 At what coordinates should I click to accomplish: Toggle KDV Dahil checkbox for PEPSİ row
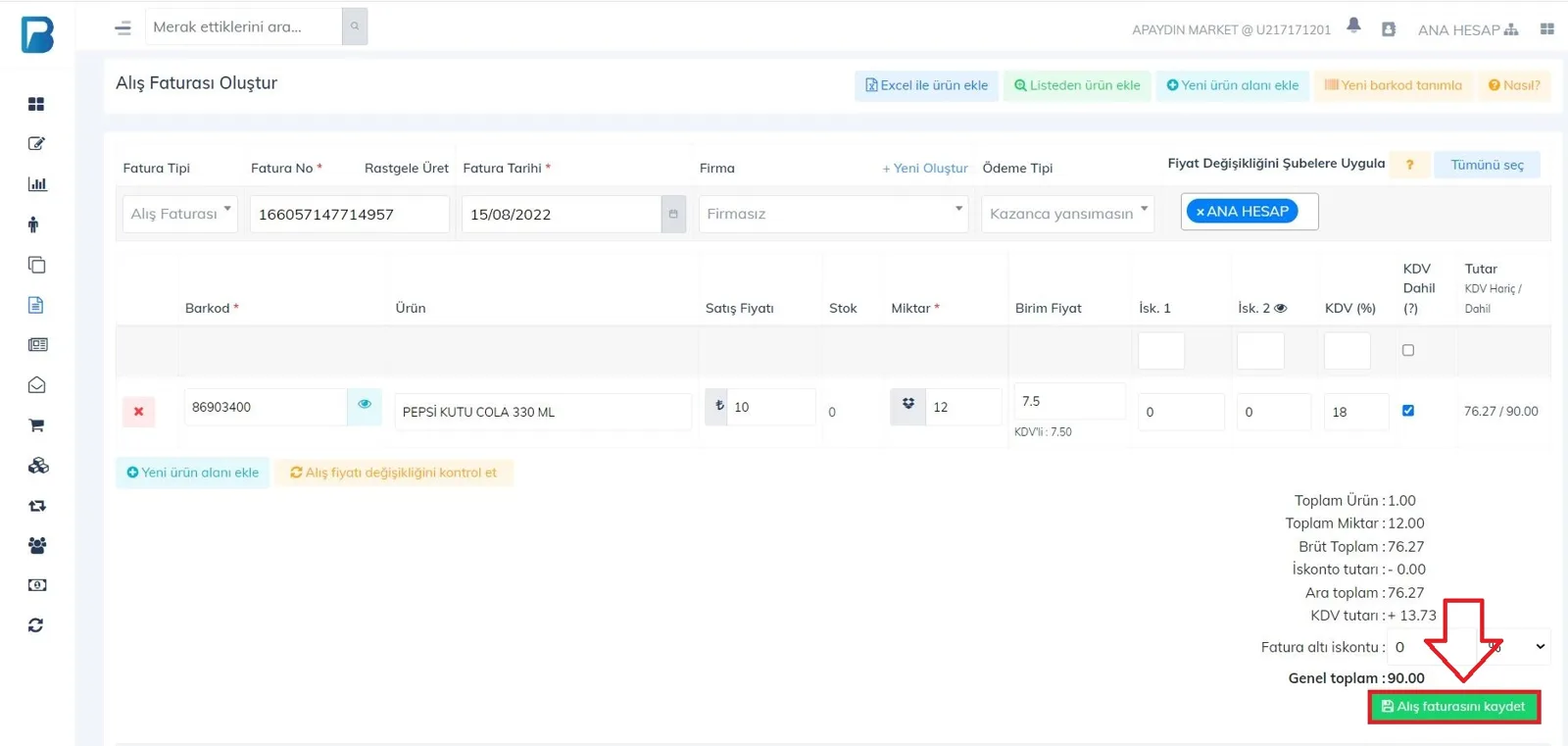[x=1408, y=411]
